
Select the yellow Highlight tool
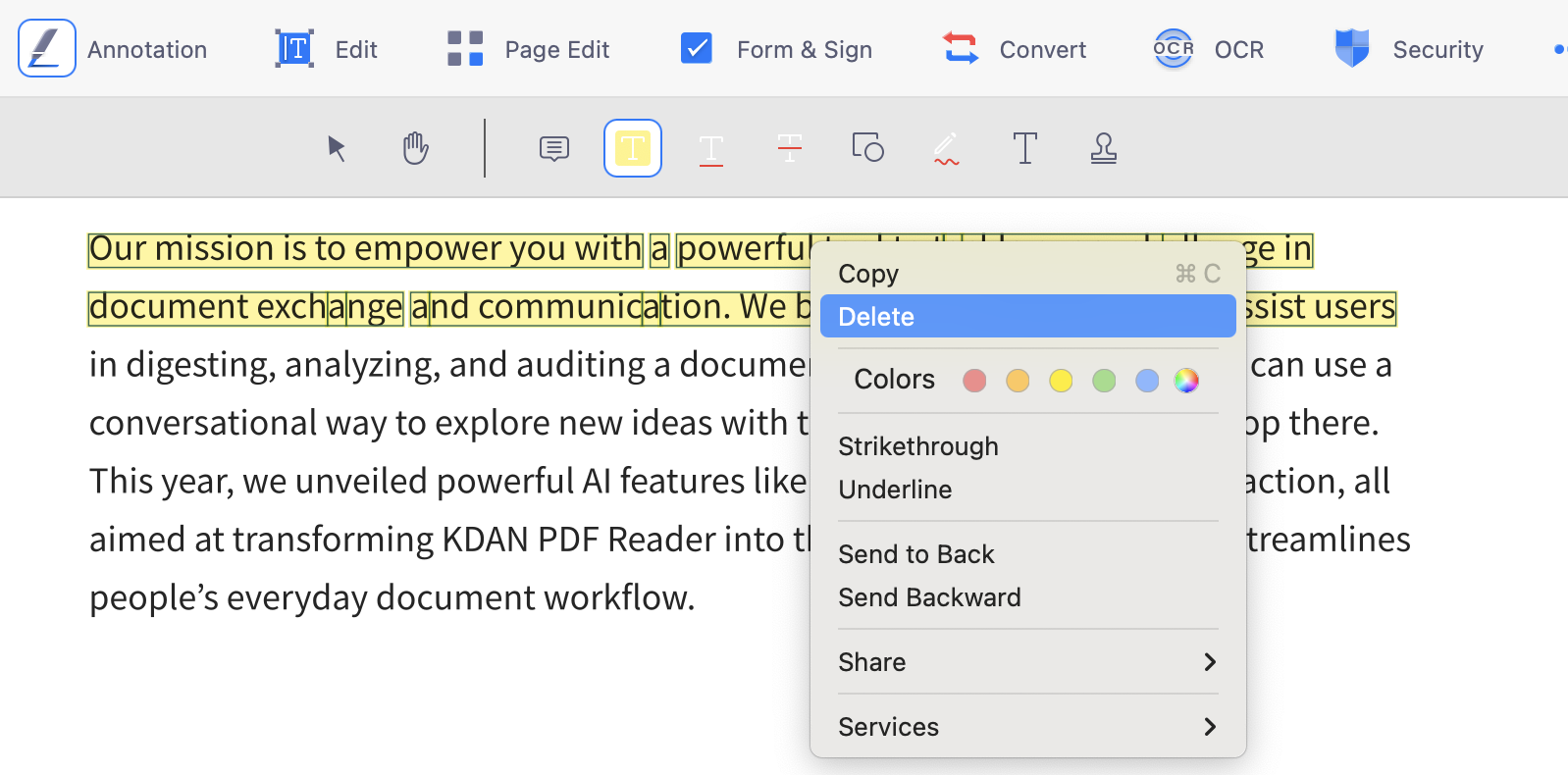click(633, 148)
